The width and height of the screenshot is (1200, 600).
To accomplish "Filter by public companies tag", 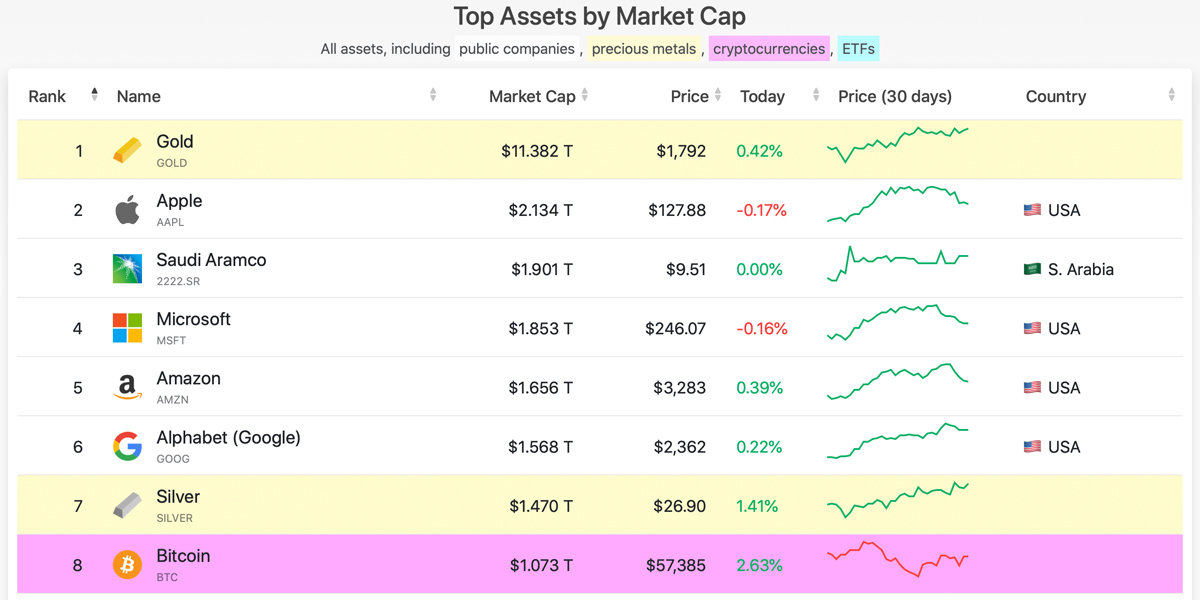I will point(517,48).
